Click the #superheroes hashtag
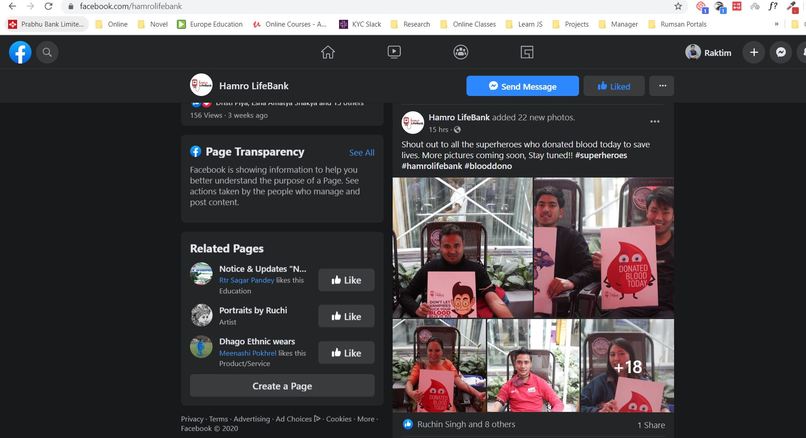The height and width of the screenshot is (438, 806). (x=601, y=155)
